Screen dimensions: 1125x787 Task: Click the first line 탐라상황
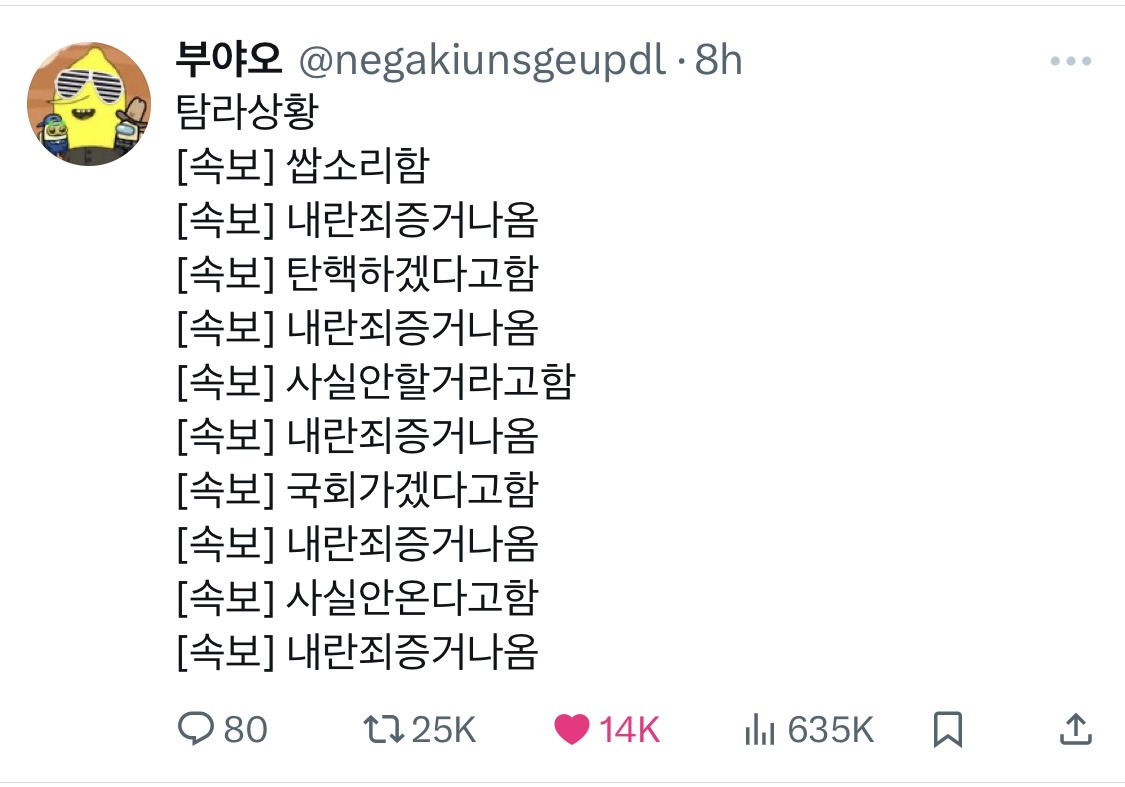246,111
